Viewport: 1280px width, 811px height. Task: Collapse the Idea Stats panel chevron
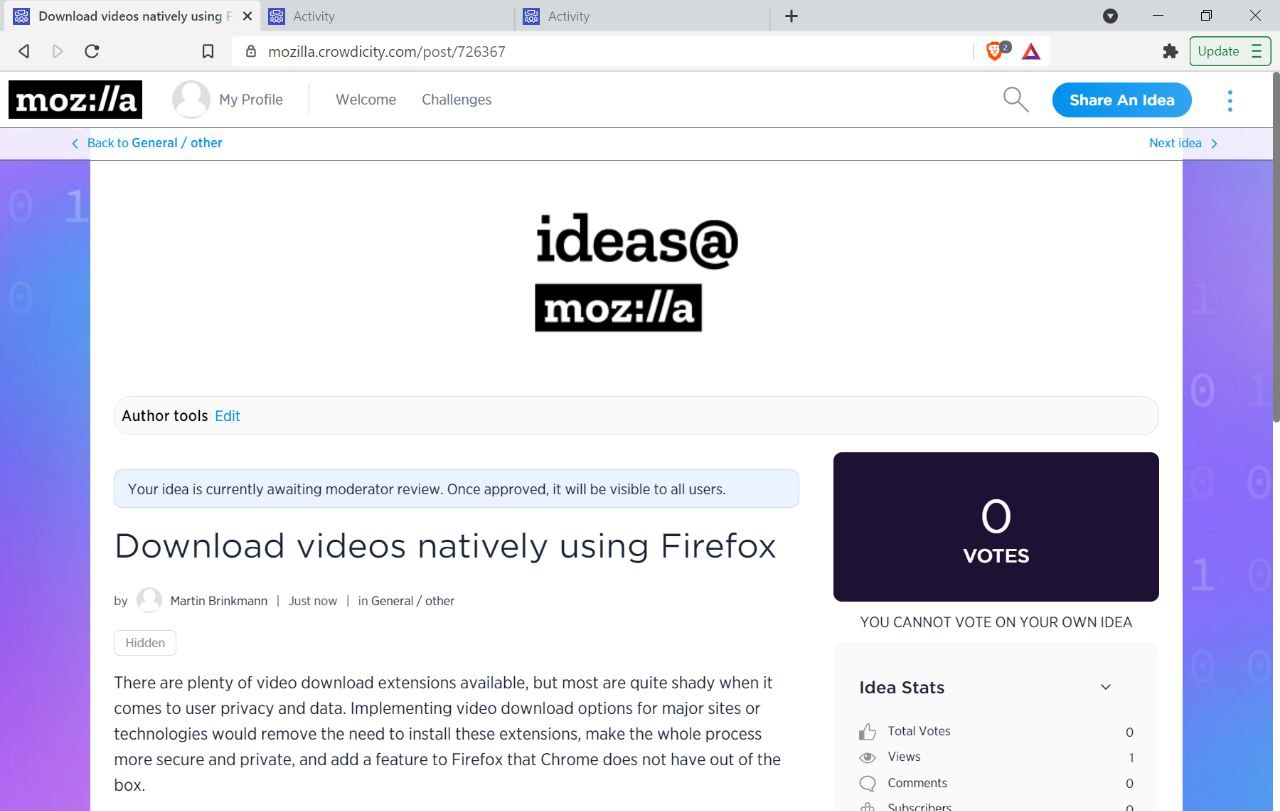(x=1106, y=687)
